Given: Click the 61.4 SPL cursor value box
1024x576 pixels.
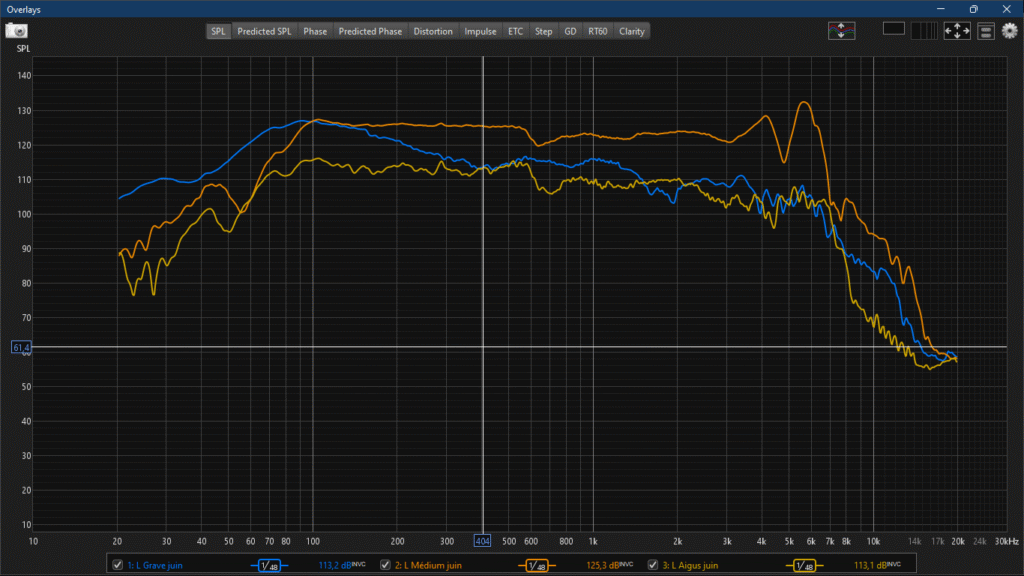Looking at the screenshot, I should pos(21,347).
